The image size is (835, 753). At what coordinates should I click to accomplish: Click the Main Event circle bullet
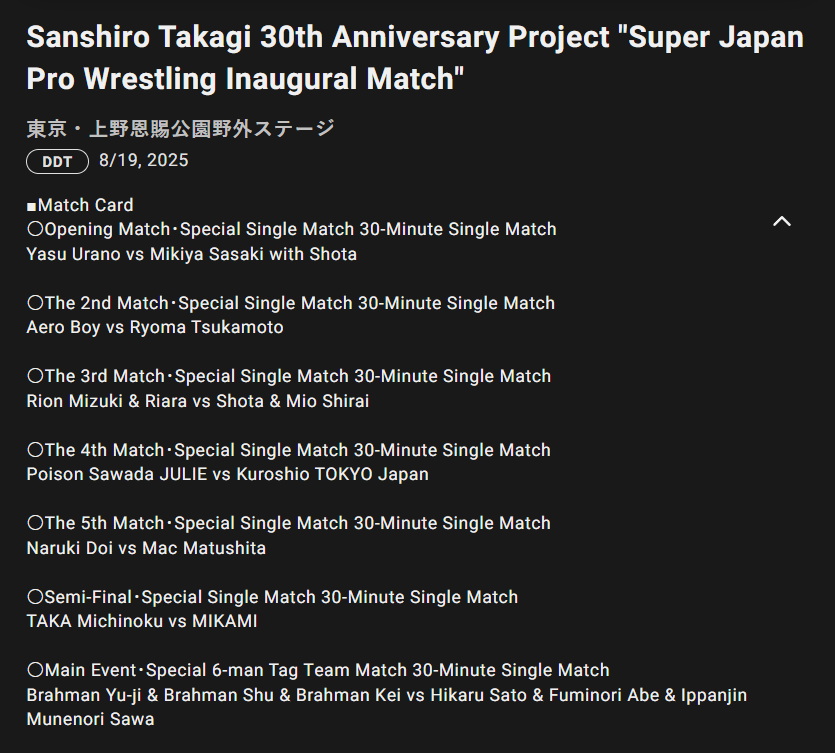coord(35,670)
